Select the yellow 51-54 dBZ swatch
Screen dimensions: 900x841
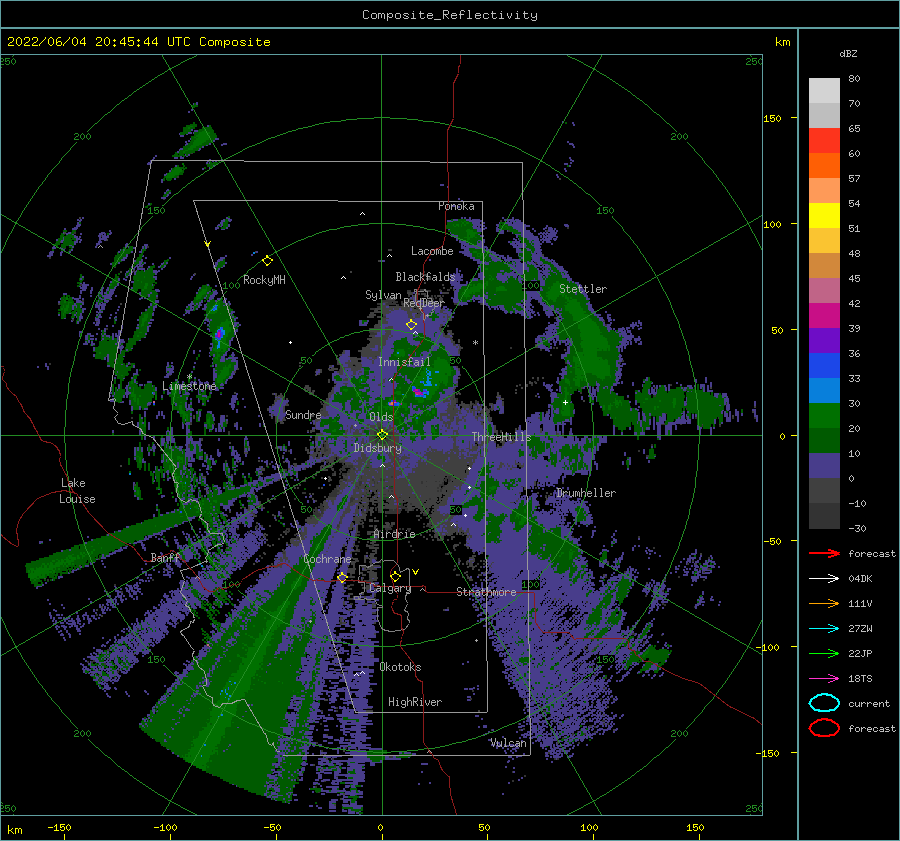tap(824, 216)
